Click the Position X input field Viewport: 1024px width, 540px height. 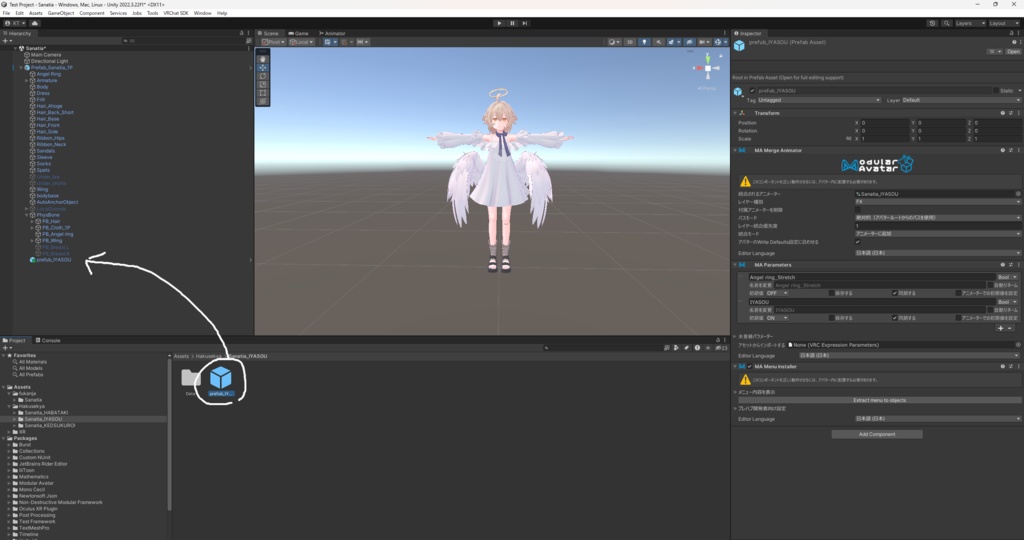[x=884, y=123]
